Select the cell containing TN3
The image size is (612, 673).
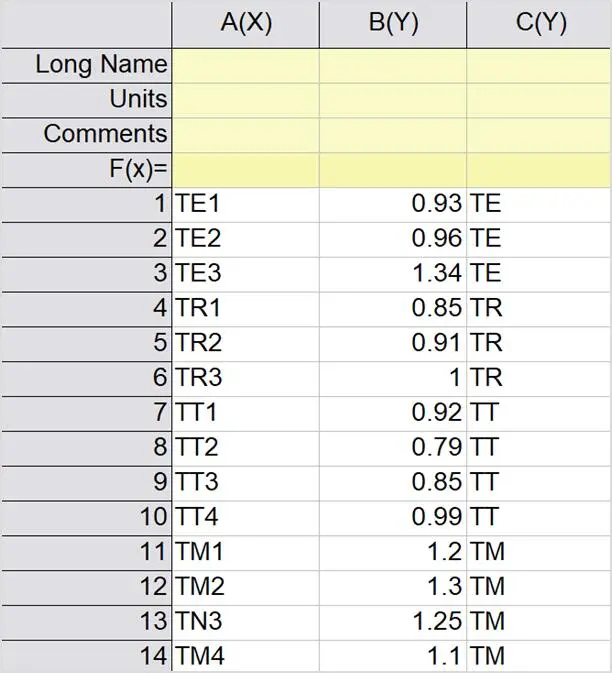tap(245, 622)
